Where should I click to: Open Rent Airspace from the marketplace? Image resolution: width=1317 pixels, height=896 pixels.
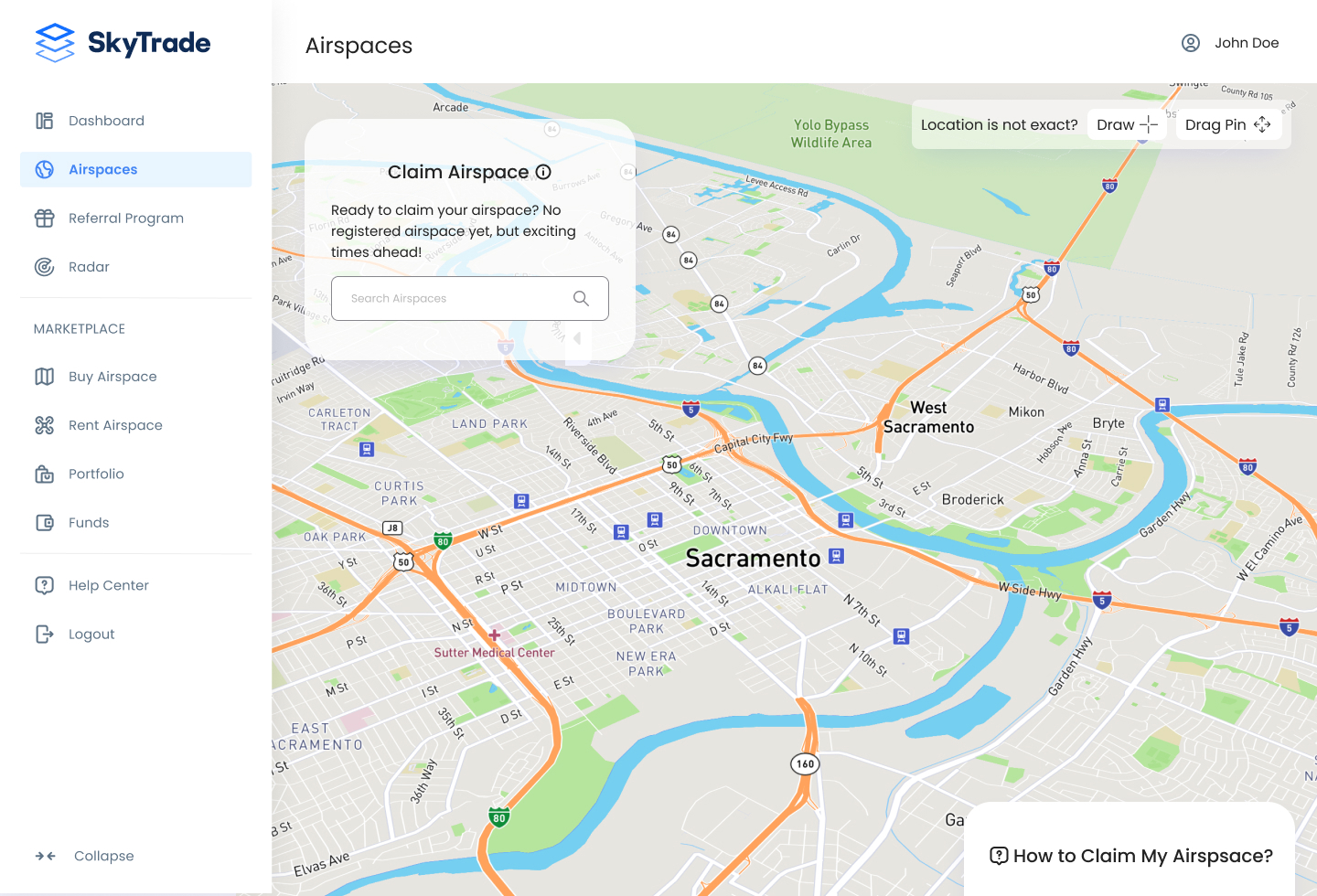click(115, 425)
